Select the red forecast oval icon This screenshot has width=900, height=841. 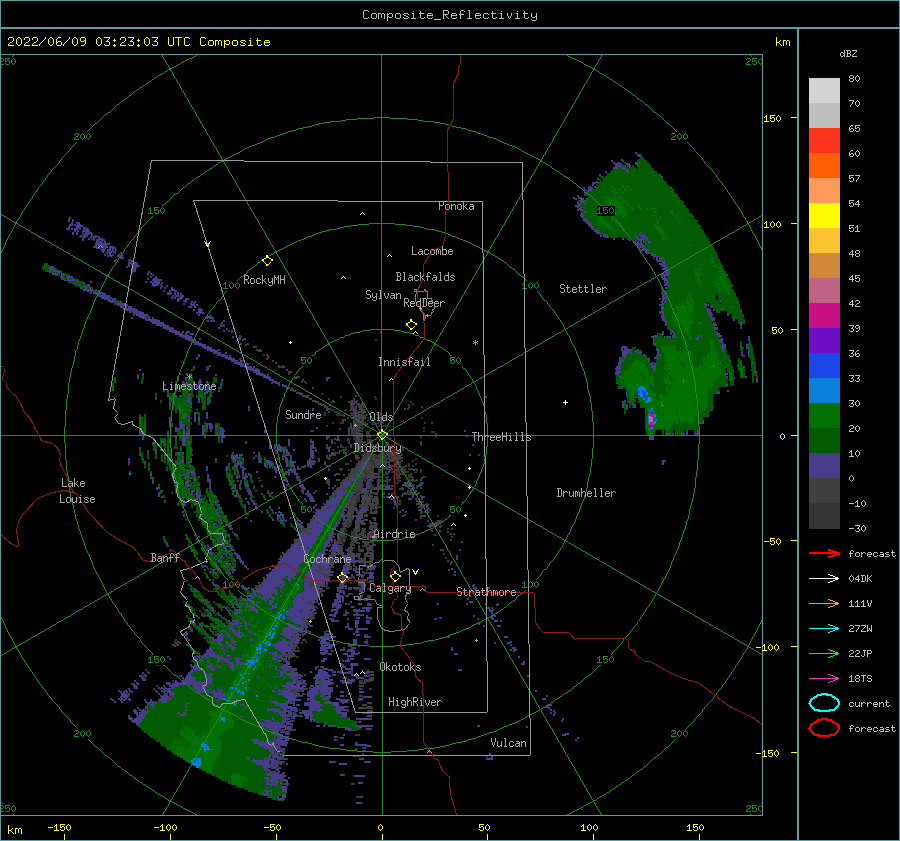point(824,728)
